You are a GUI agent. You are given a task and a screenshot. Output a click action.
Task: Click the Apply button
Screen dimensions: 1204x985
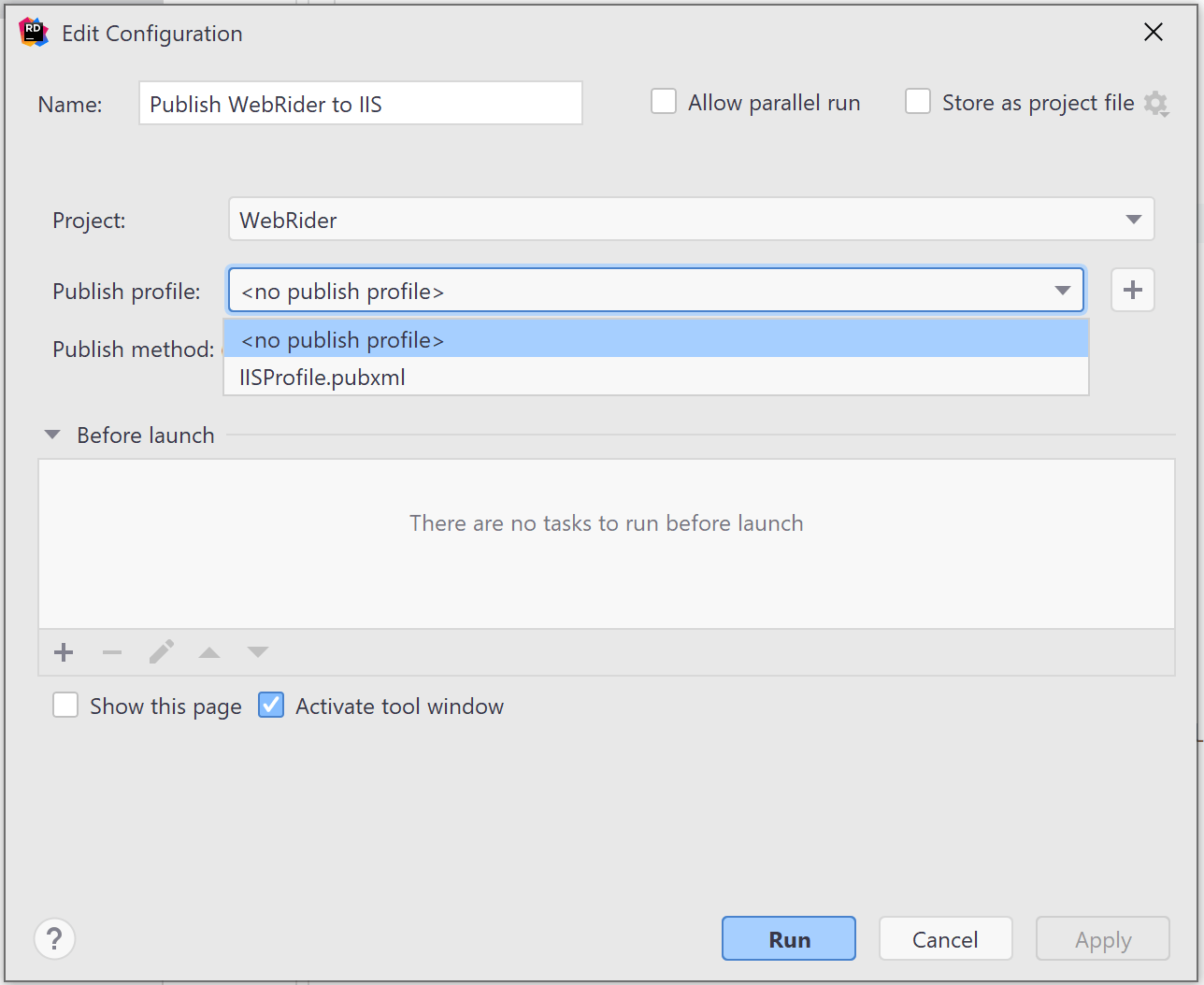[1102, 939]
